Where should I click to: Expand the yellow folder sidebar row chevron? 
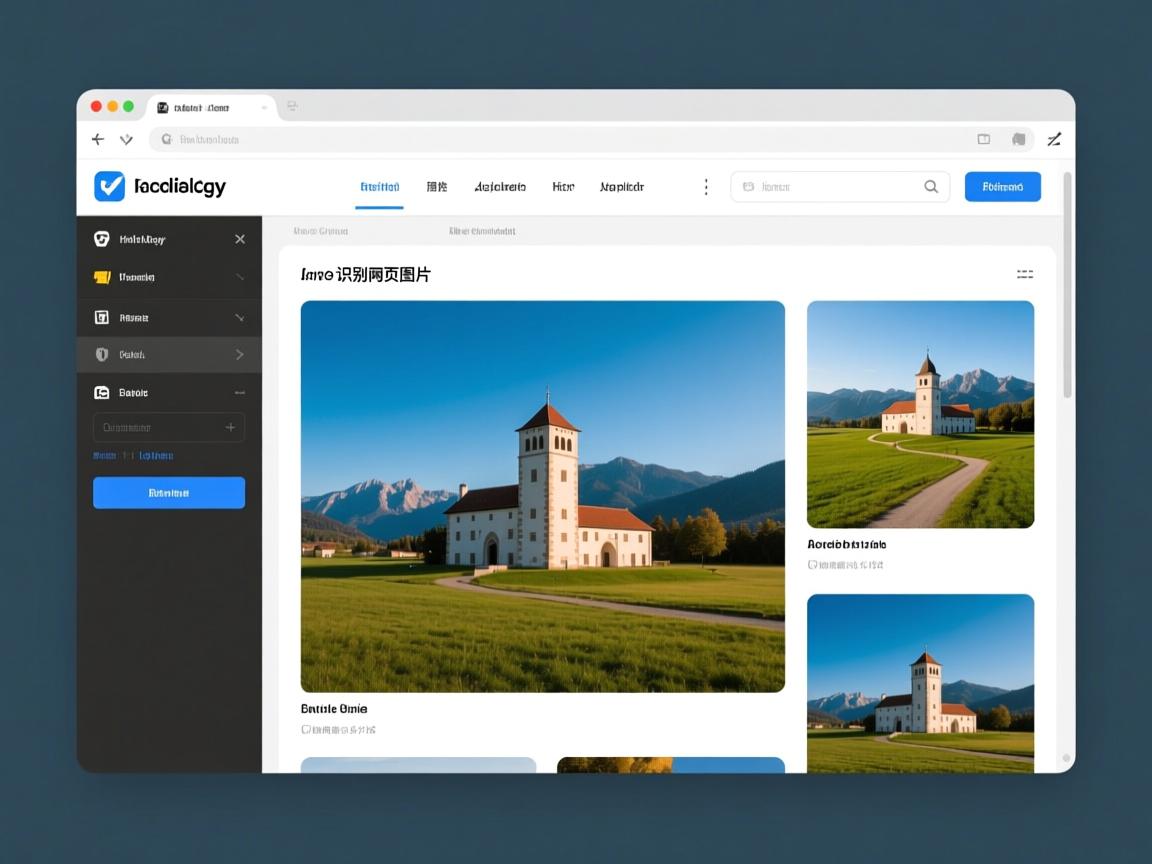(240, 277)
